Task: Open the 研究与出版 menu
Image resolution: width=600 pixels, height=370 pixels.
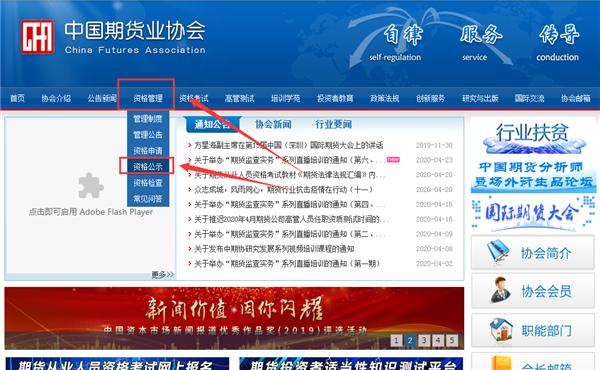Action: (480, 98)
